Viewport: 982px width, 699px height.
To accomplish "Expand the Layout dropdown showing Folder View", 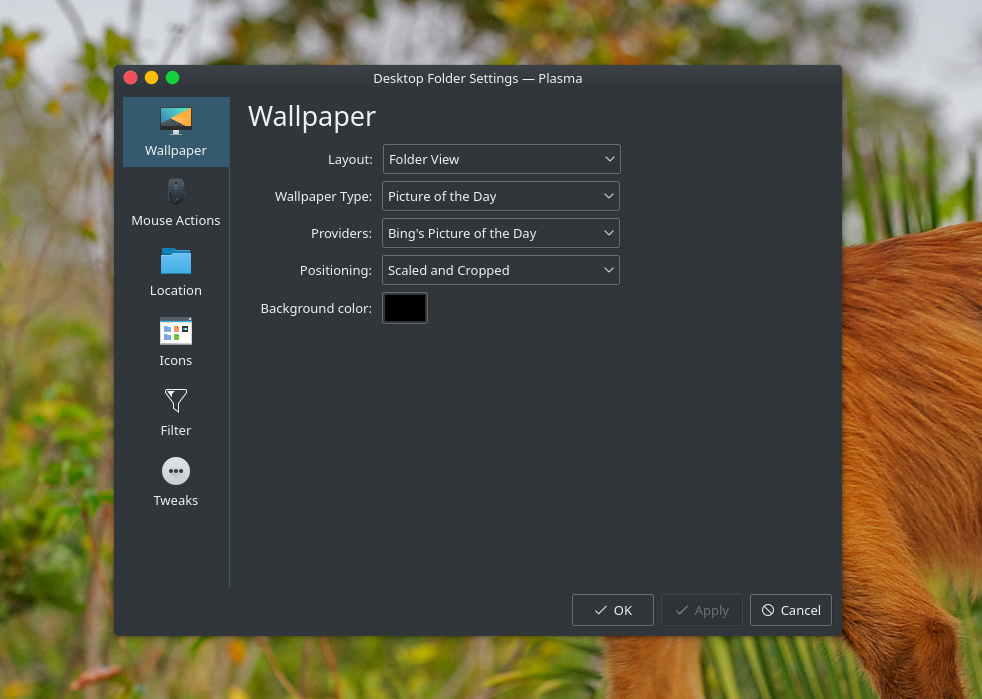I will coord(501,159).
